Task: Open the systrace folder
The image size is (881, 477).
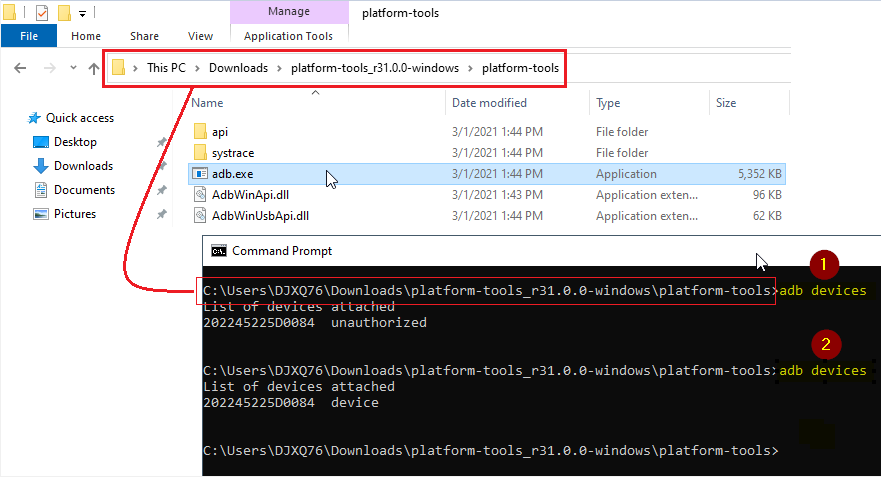Action: (x=232, y=153)
